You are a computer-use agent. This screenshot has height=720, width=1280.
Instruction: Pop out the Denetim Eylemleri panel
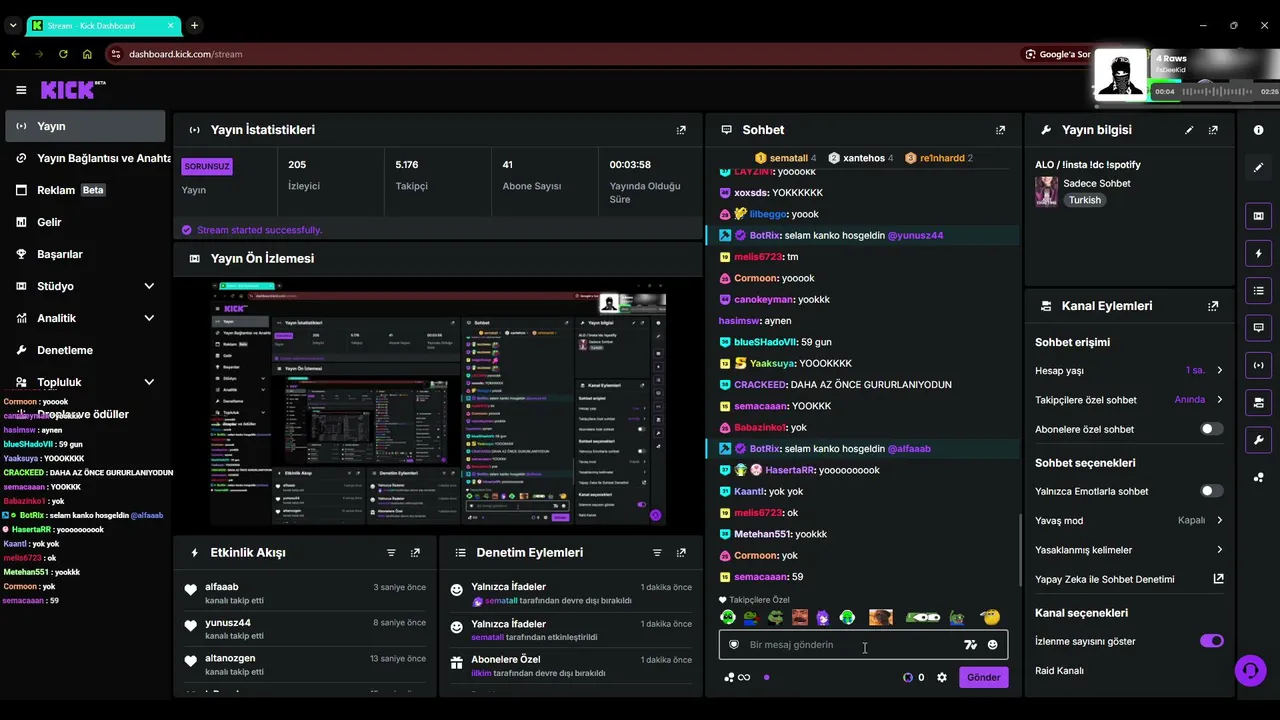point(681,553)
